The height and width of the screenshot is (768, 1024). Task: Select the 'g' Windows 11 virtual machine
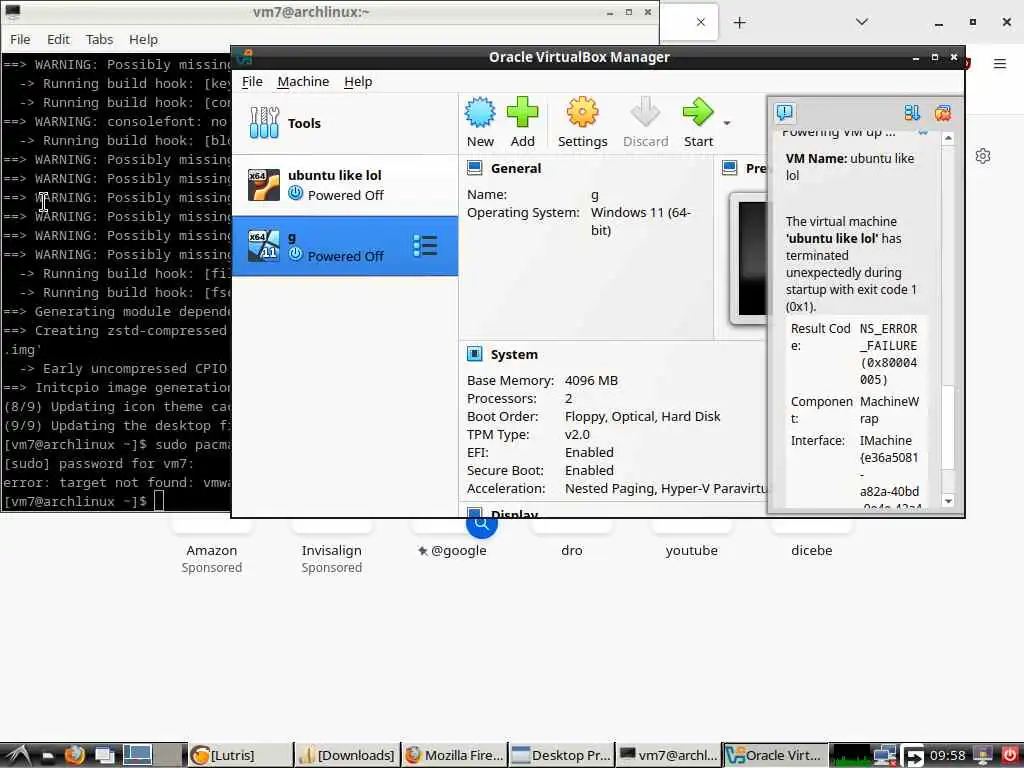tap(345, 246)
